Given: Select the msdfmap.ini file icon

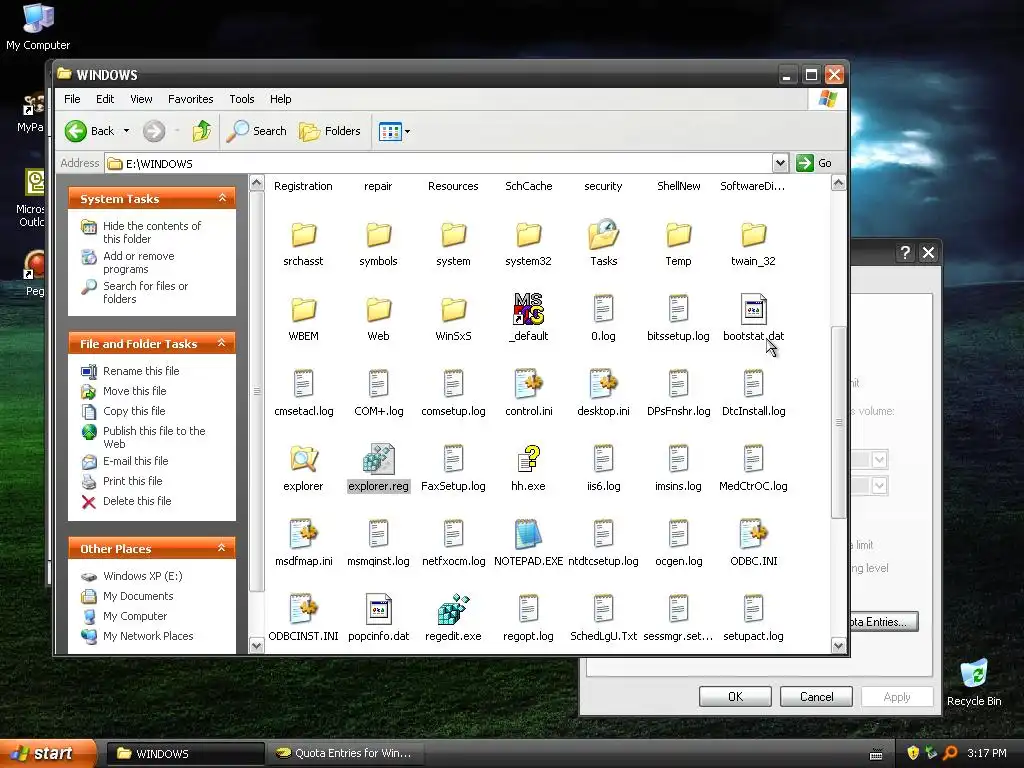Looking at the screenshot, I should [303, 534].
